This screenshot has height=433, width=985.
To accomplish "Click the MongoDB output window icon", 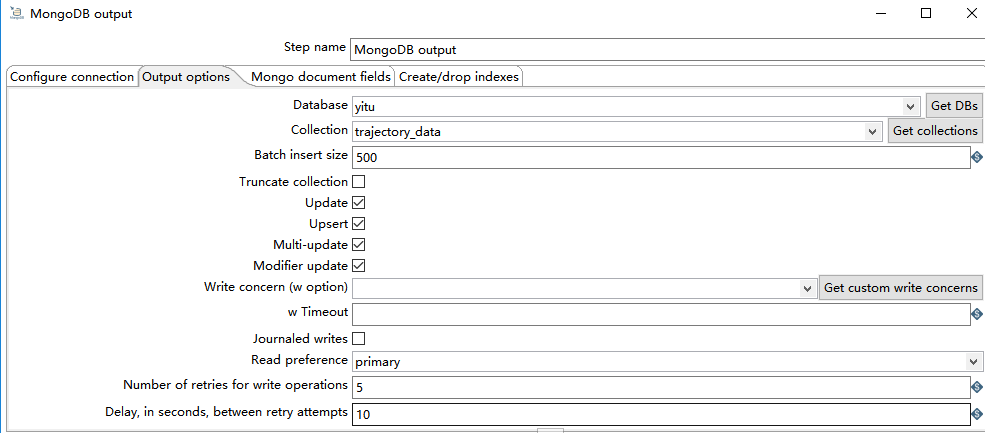I will tap(16, 13).
